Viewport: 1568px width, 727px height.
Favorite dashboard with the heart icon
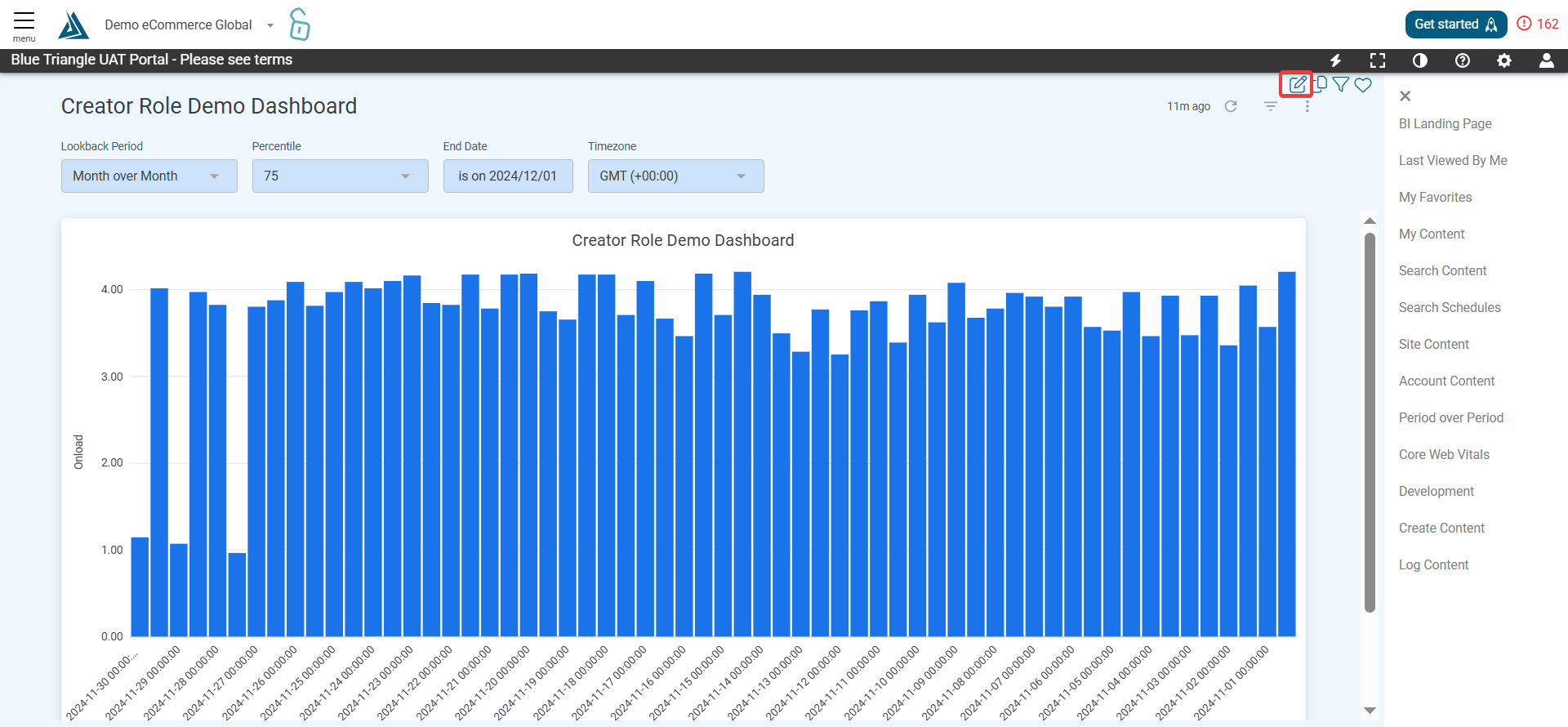1363,84
